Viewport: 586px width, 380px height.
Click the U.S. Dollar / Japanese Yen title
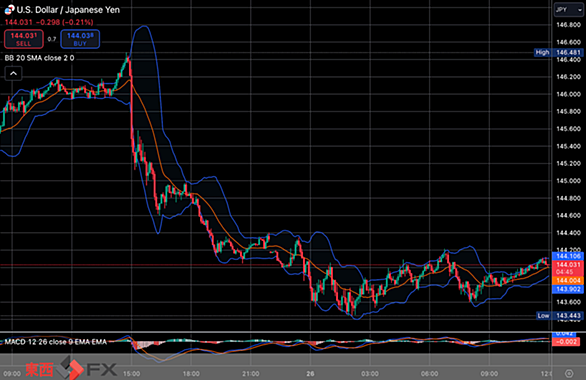pos(68,10)
